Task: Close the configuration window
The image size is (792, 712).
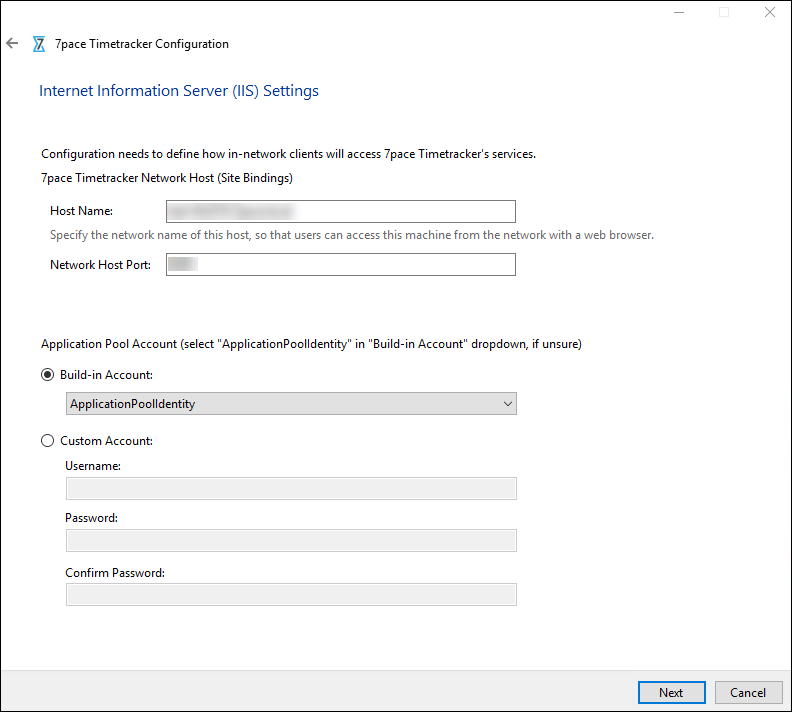Action: 770,12
